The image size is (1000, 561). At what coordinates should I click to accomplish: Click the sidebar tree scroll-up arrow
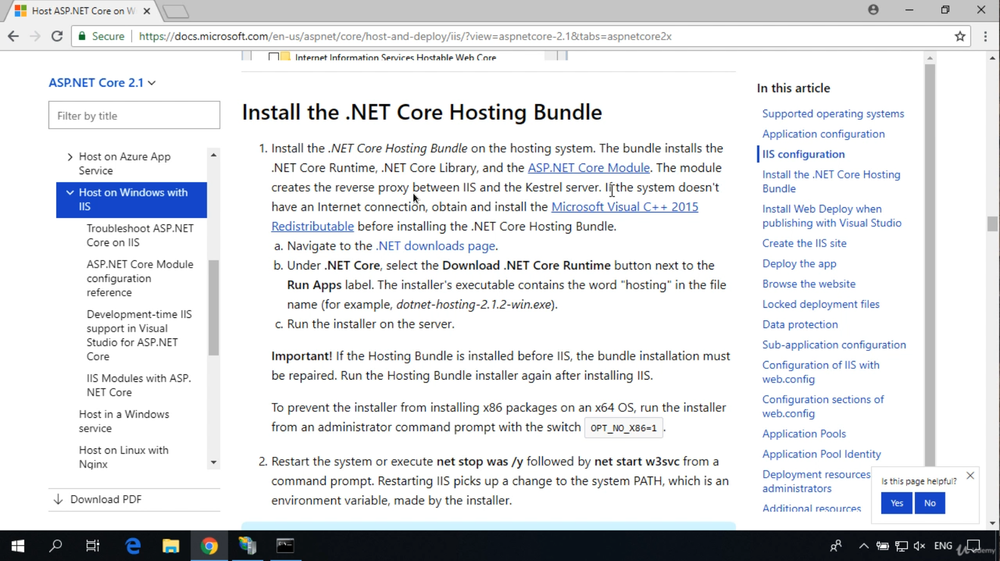click(214, 155)
